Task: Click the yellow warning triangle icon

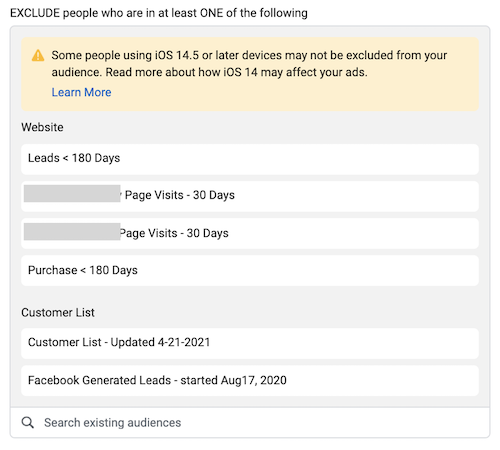Action: [38, 55]
